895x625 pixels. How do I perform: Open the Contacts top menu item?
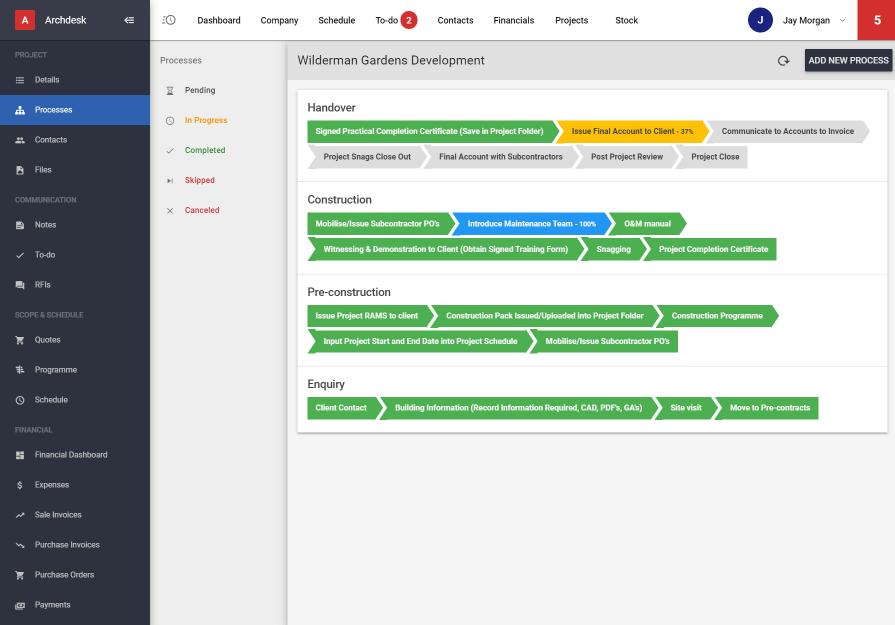(x=455, y=20)
